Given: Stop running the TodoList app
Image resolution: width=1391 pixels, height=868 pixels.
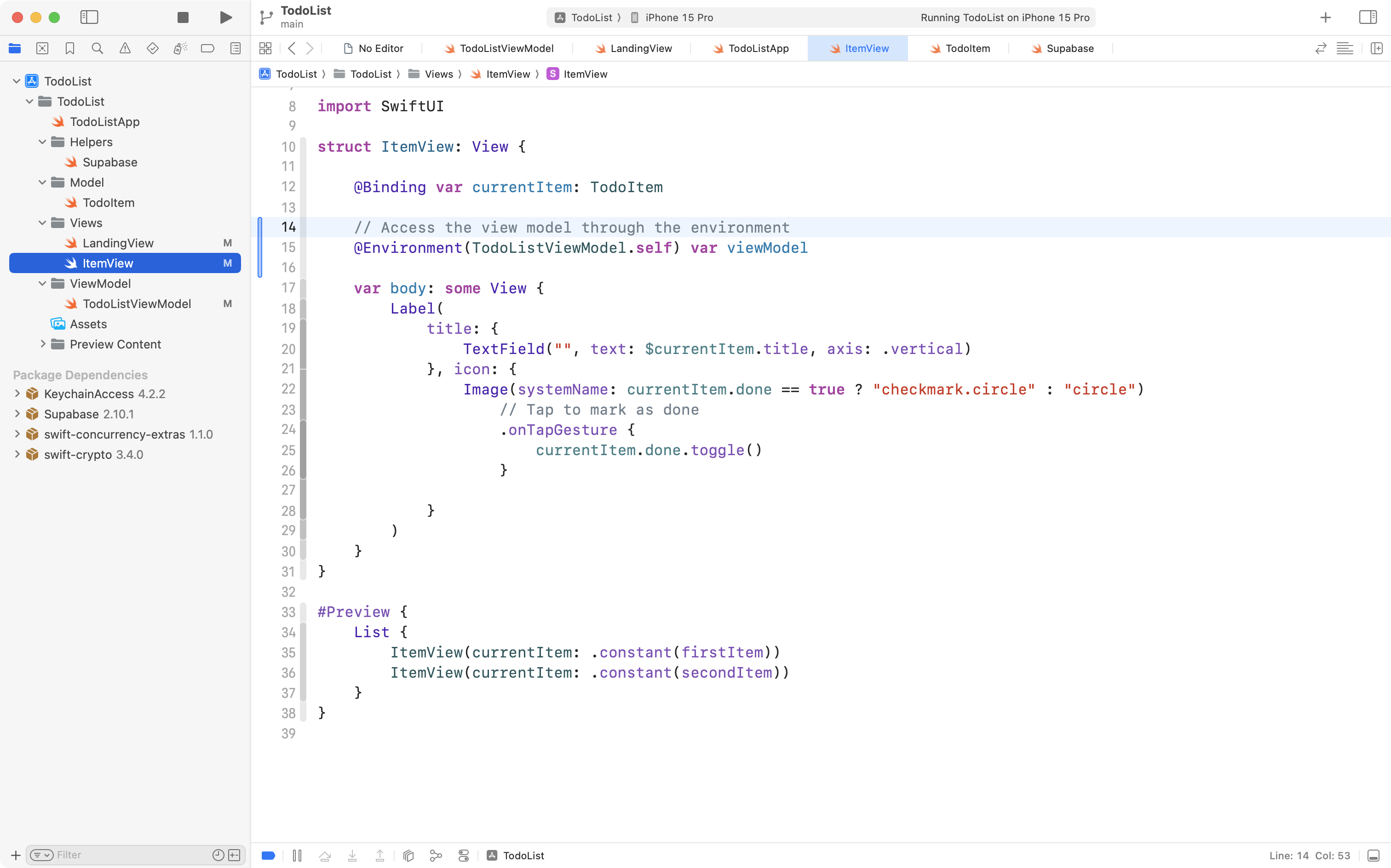Looking at the screenshot, I should [x=183, y=17].
